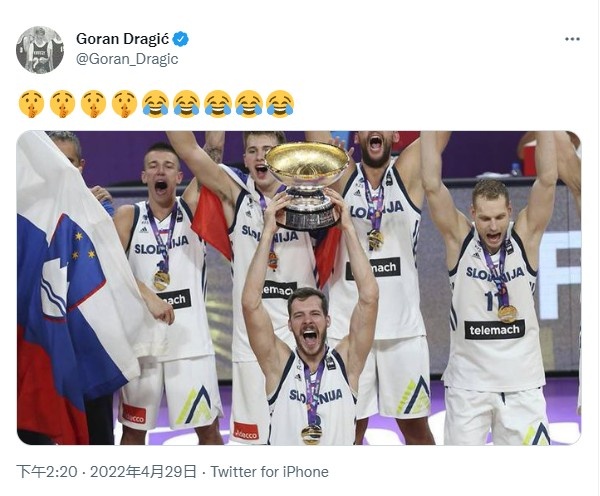Click the fourth shushing face emoji
Image resolution: width=600 pixels, height=496 pixels.
click(124, 104)
